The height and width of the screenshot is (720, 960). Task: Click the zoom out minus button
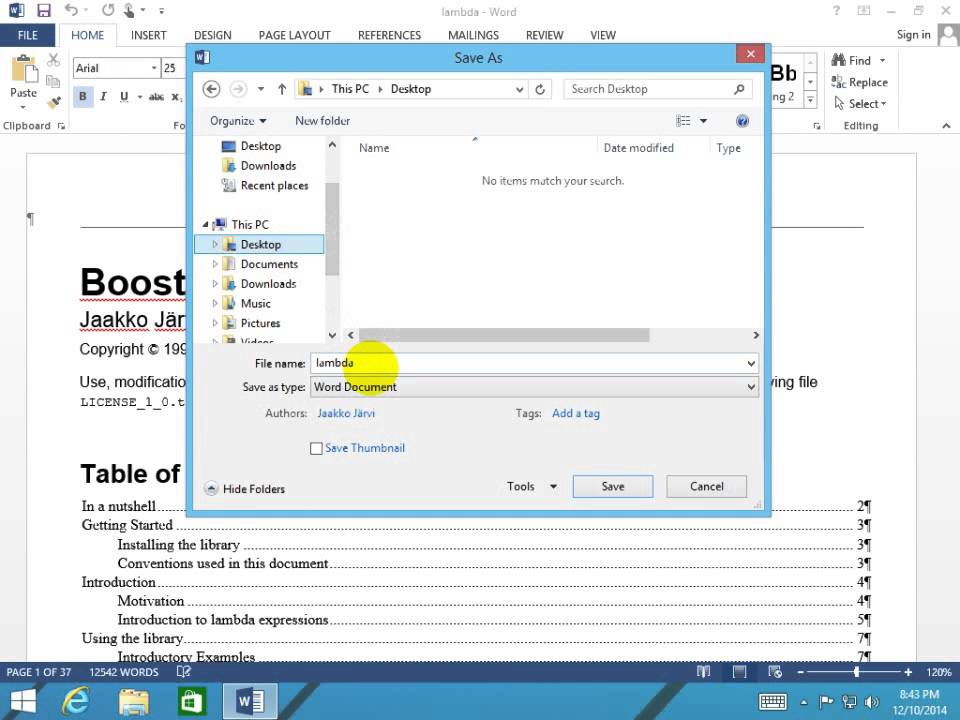pos(800,672)
